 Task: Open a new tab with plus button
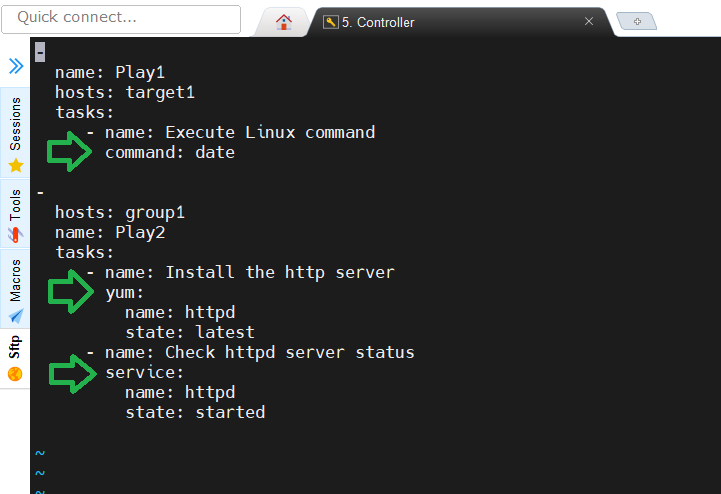point(637,21)
